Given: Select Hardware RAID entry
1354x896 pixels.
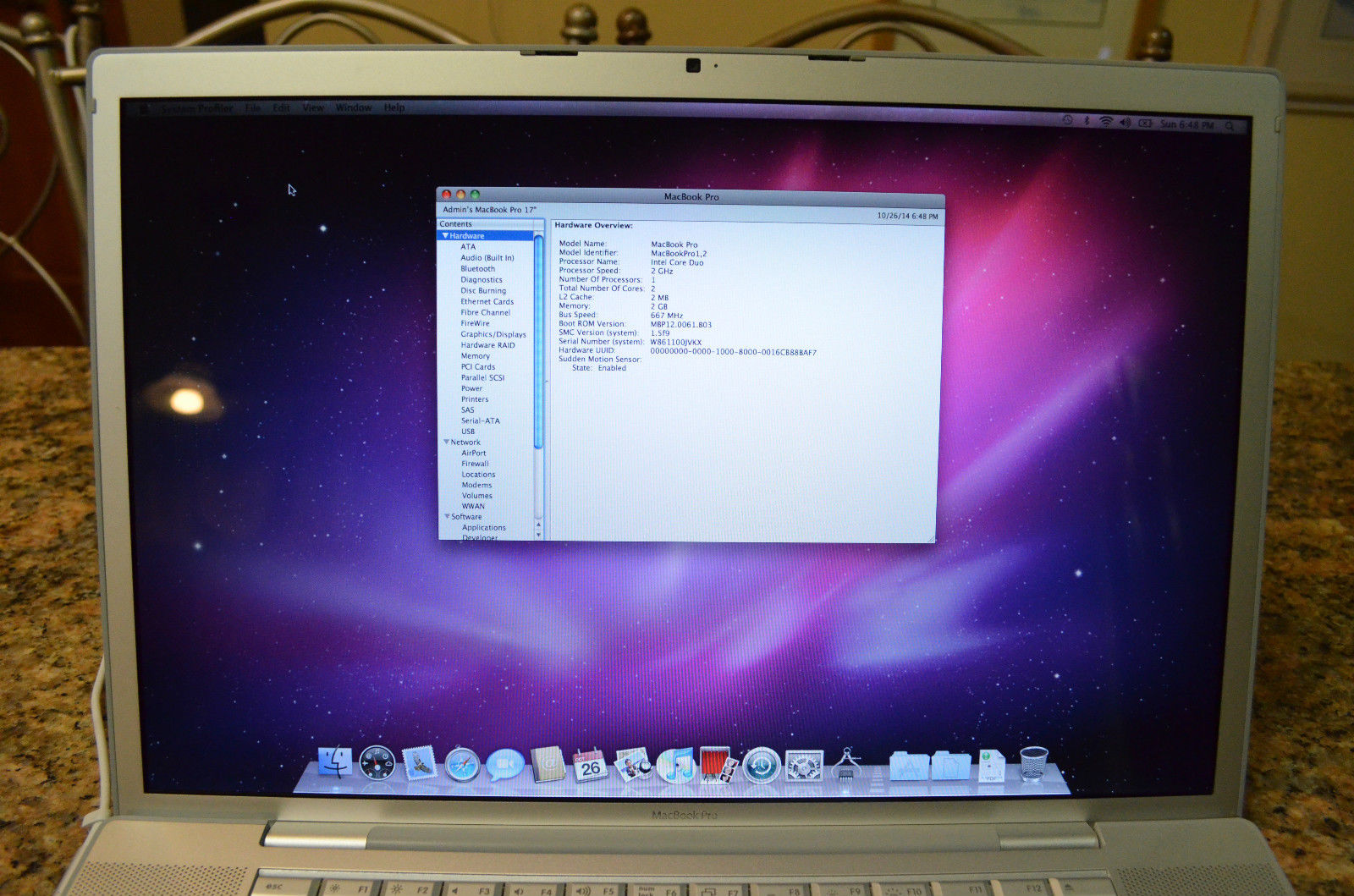Looking at the screenshot, I should 487,345.
